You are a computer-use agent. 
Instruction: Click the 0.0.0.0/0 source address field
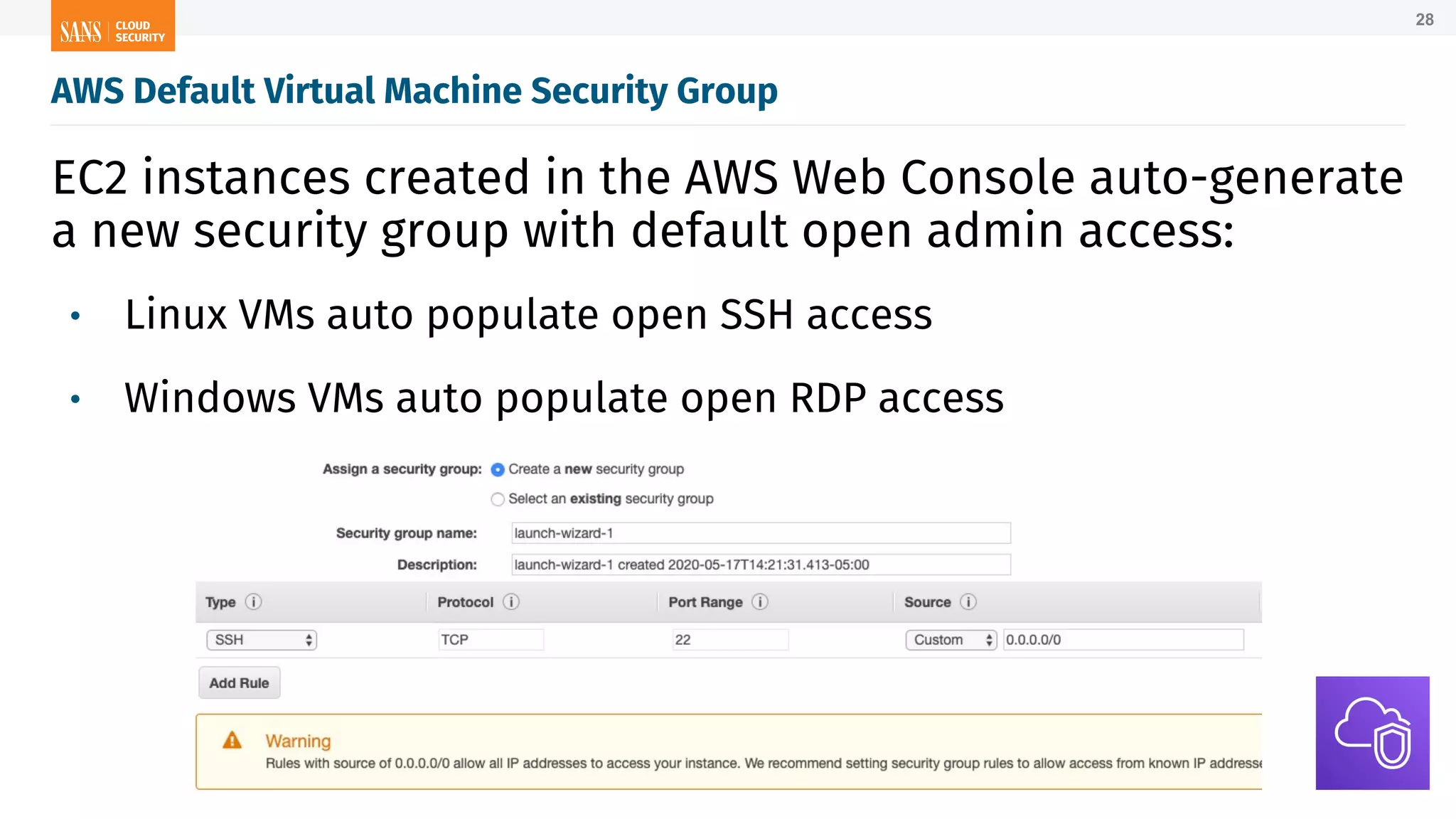1123,640
